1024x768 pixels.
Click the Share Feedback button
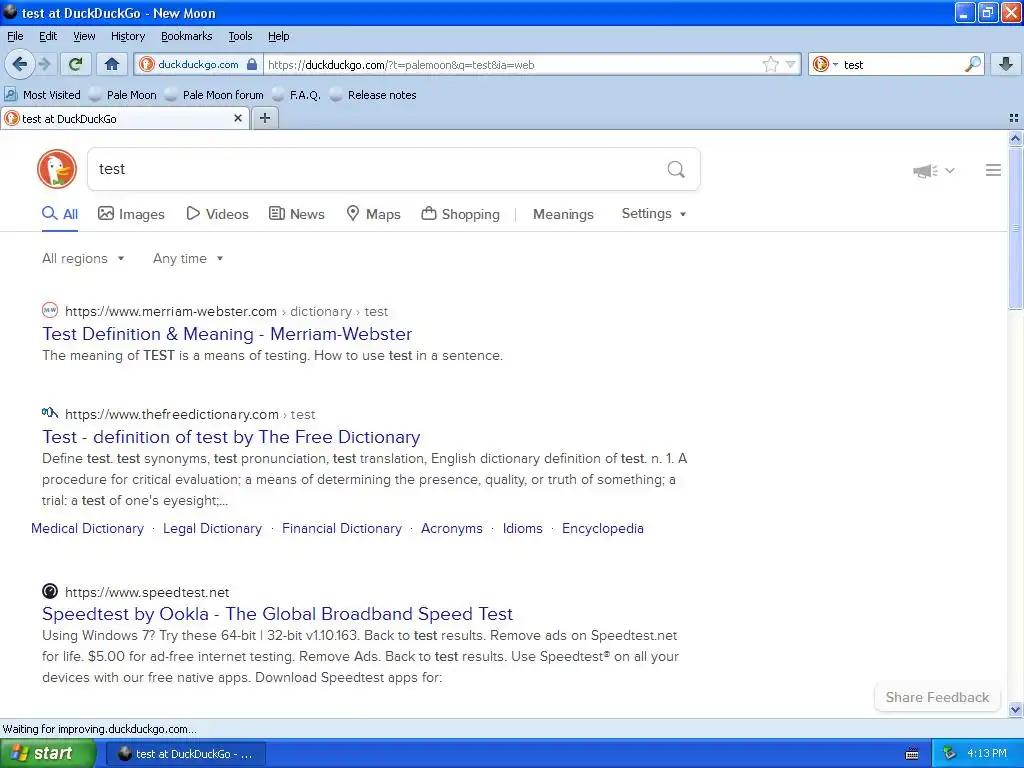[937, 697]
